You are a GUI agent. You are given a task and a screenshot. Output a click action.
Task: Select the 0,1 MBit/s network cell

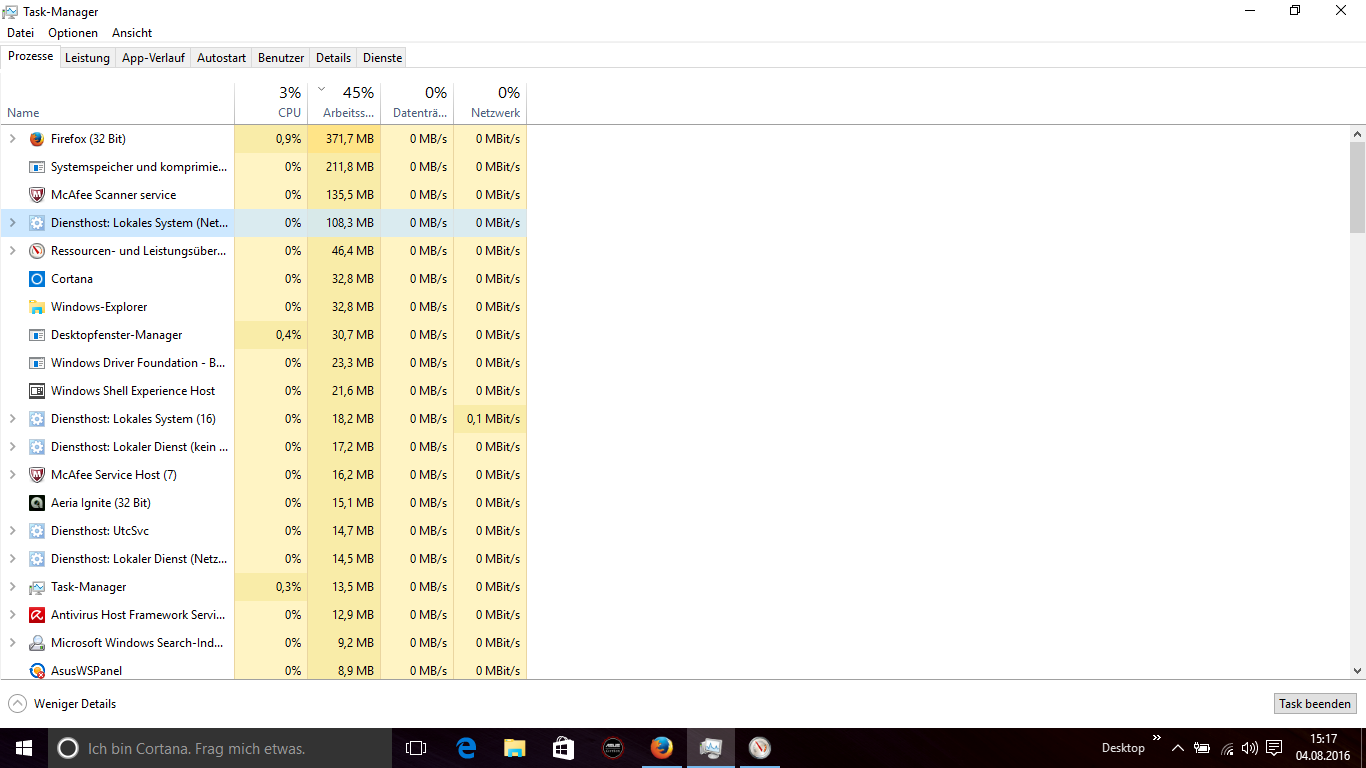490,419
